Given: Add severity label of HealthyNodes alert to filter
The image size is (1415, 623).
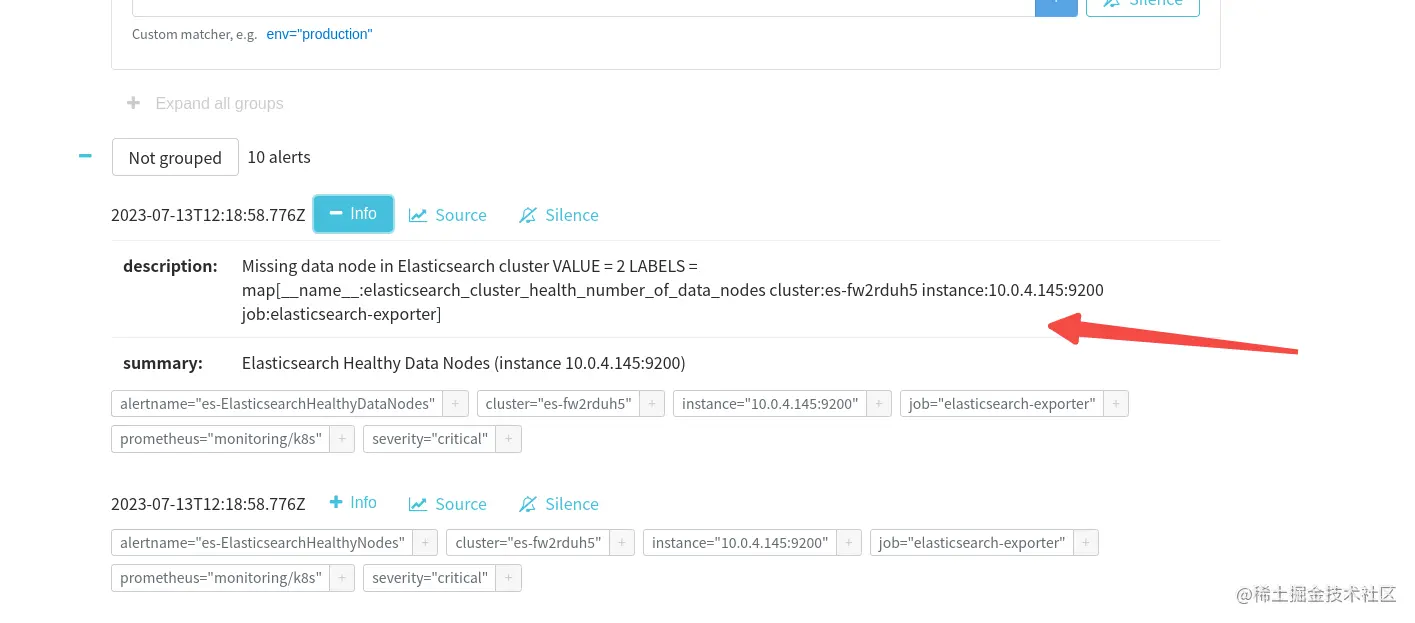Looking at the screenshot, I should (x=509, y=578).
